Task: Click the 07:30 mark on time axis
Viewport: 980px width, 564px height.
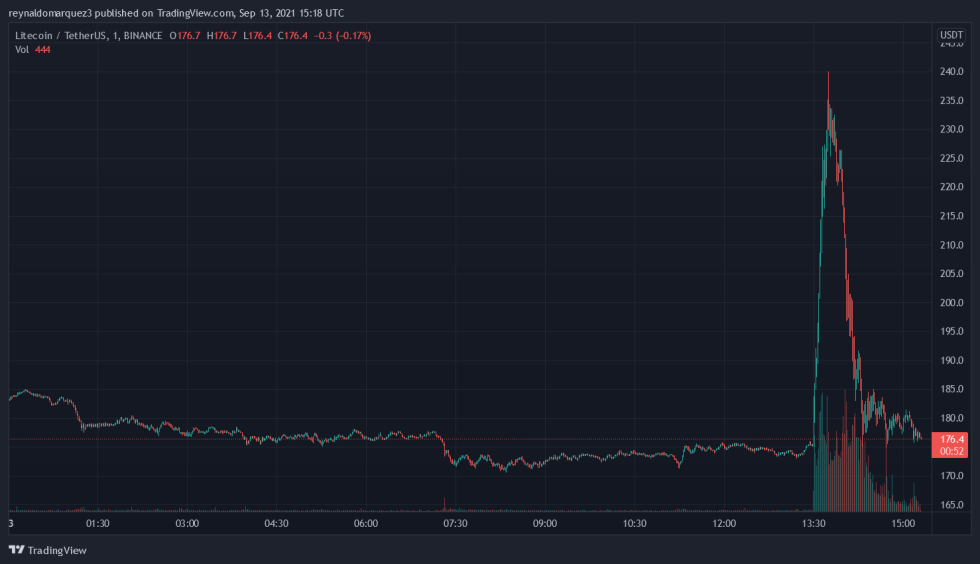Action: [x=455, y=524]
